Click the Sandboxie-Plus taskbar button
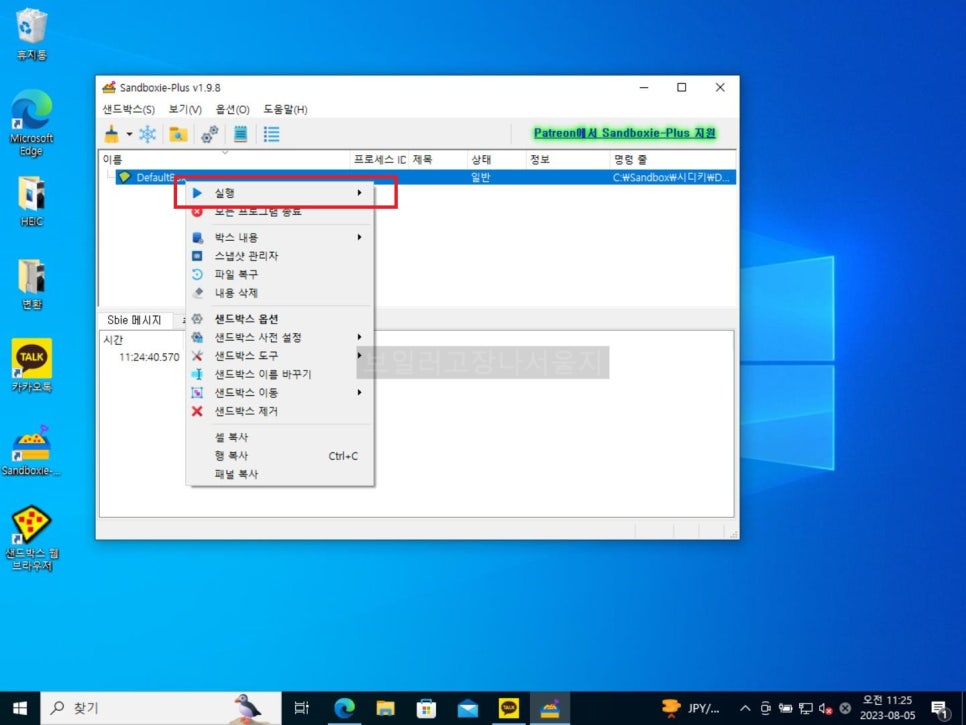Image resolution: width=966 pixels, height=725 pixels. (x=550, y=708)
